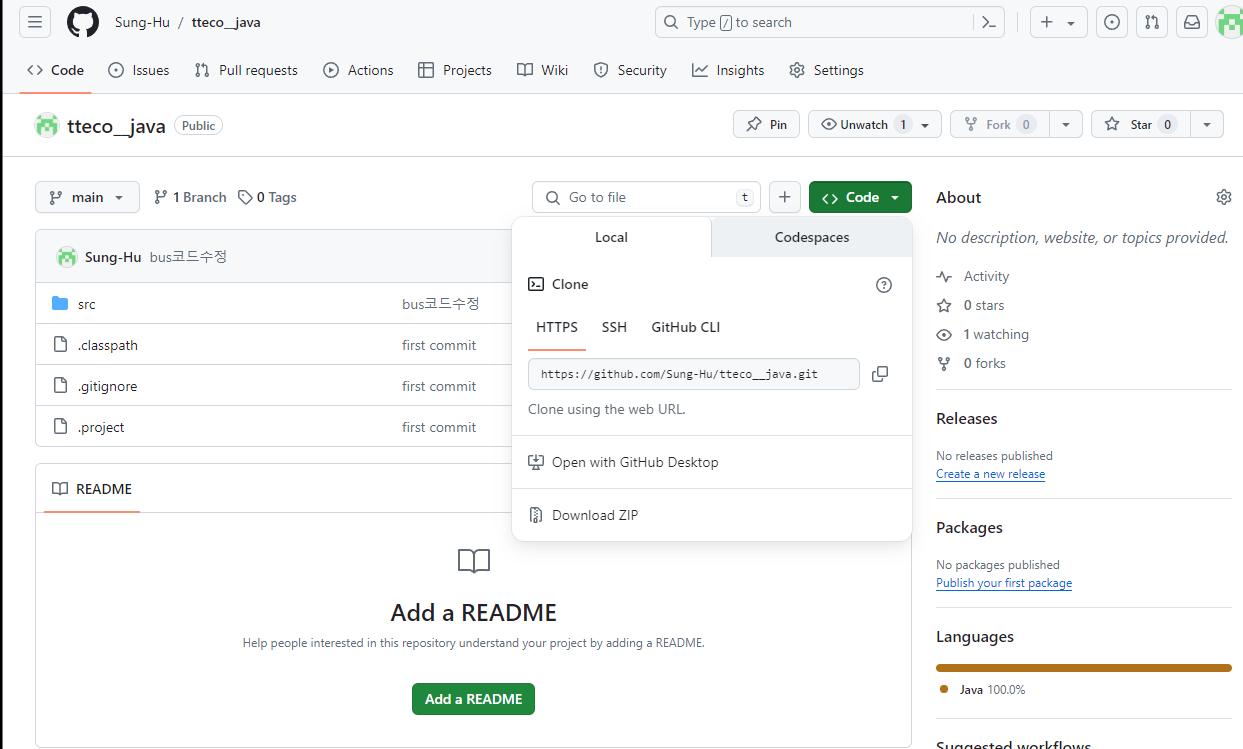Viewport: 1243px width, 749px height.
Task: Copy the HTTPS clone URL to clipboard
Action: (x=880, y=374)
